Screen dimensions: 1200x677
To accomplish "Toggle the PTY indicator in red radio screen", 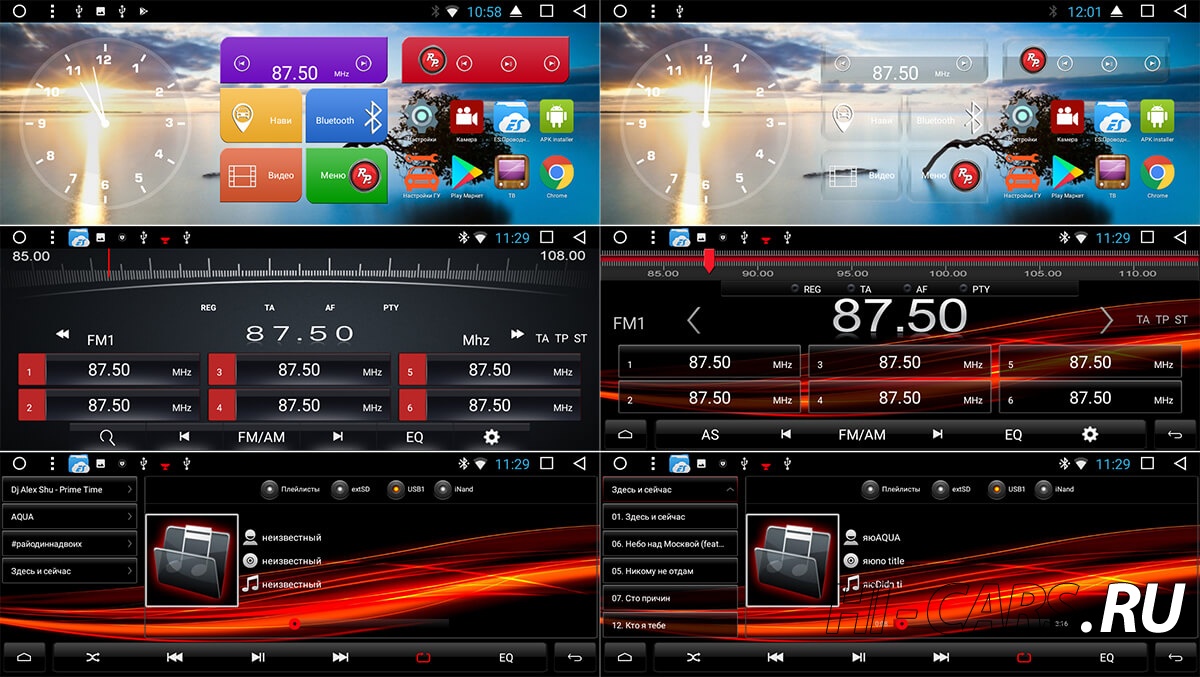I will (974, 289).
